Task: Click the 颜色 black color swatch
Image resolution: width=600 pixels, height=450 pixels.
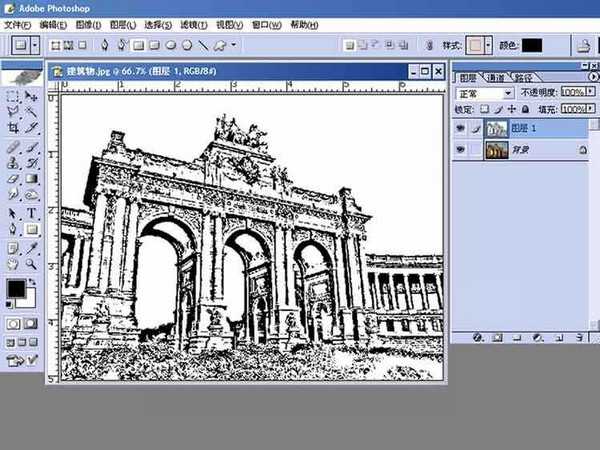Action: tap(532, 45)
